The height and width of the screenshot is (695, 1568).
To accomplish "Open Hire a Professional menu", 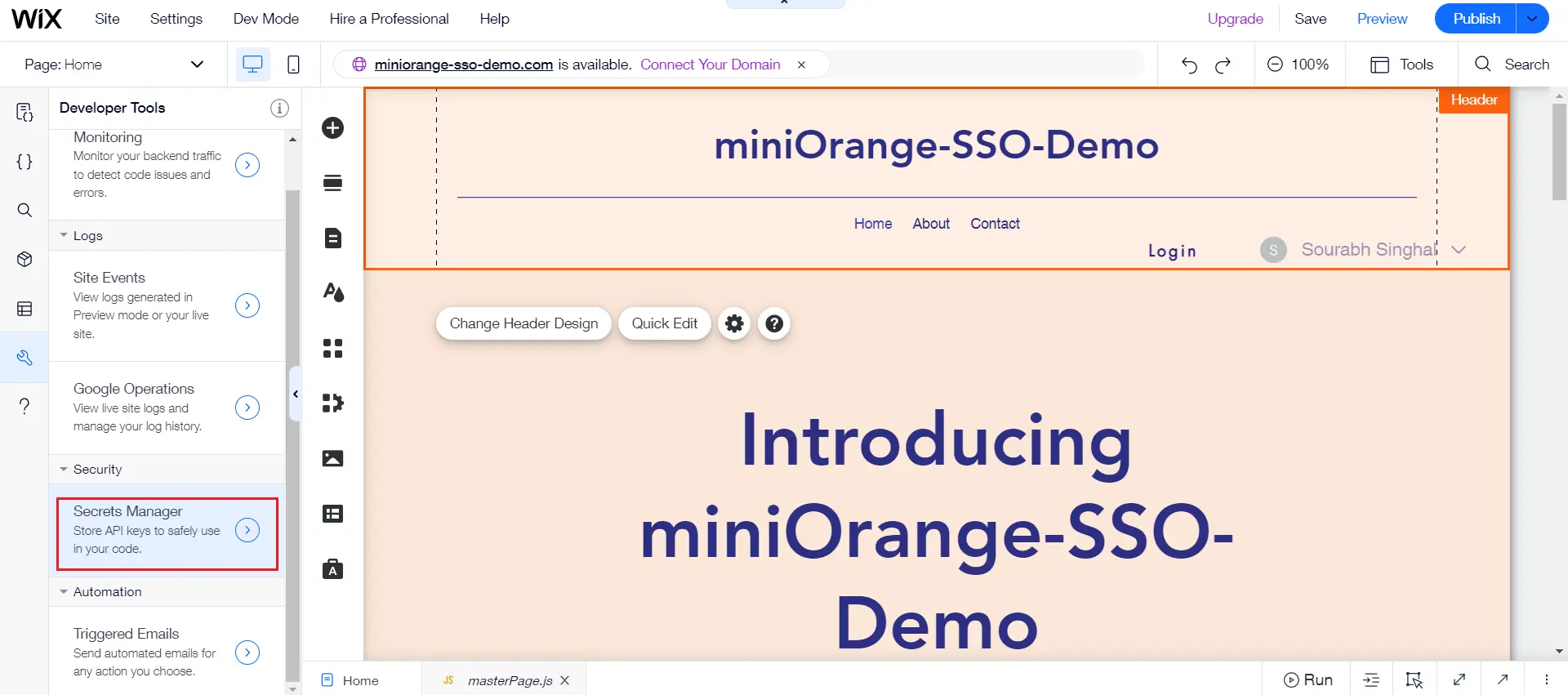I will coord(389,19).
